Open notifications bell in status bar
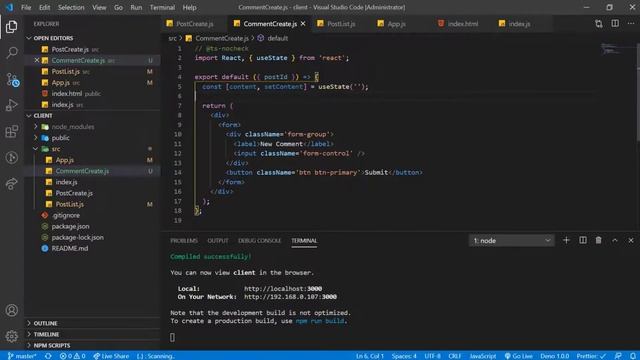The width and height of the screenshot is (640, 360). (632, 356)
